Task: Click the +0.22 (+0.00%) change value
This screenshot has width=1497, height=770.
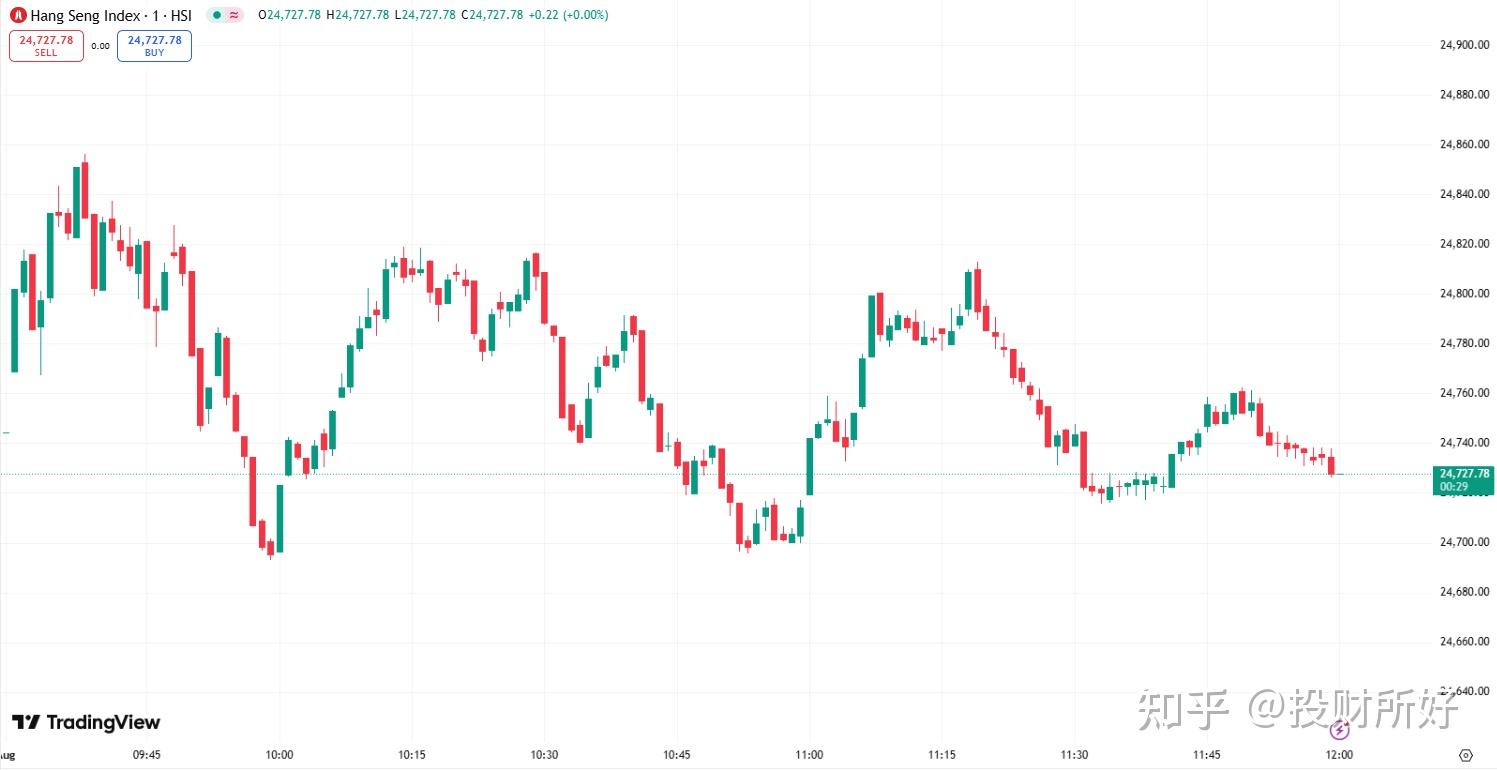Action: (567, 15)
